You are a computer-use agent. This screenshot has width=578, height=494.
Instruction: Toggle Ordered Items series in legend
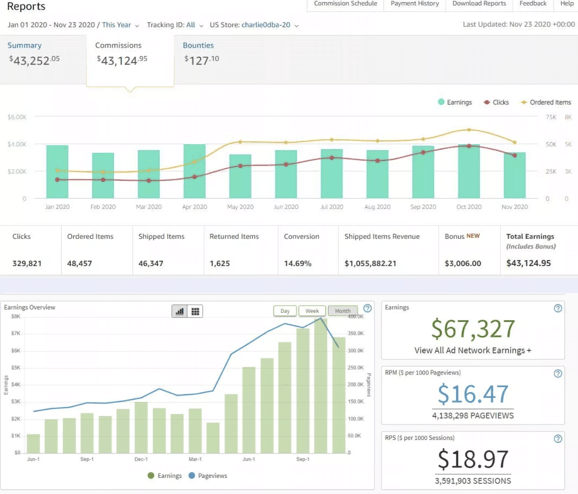coord(546,102)
